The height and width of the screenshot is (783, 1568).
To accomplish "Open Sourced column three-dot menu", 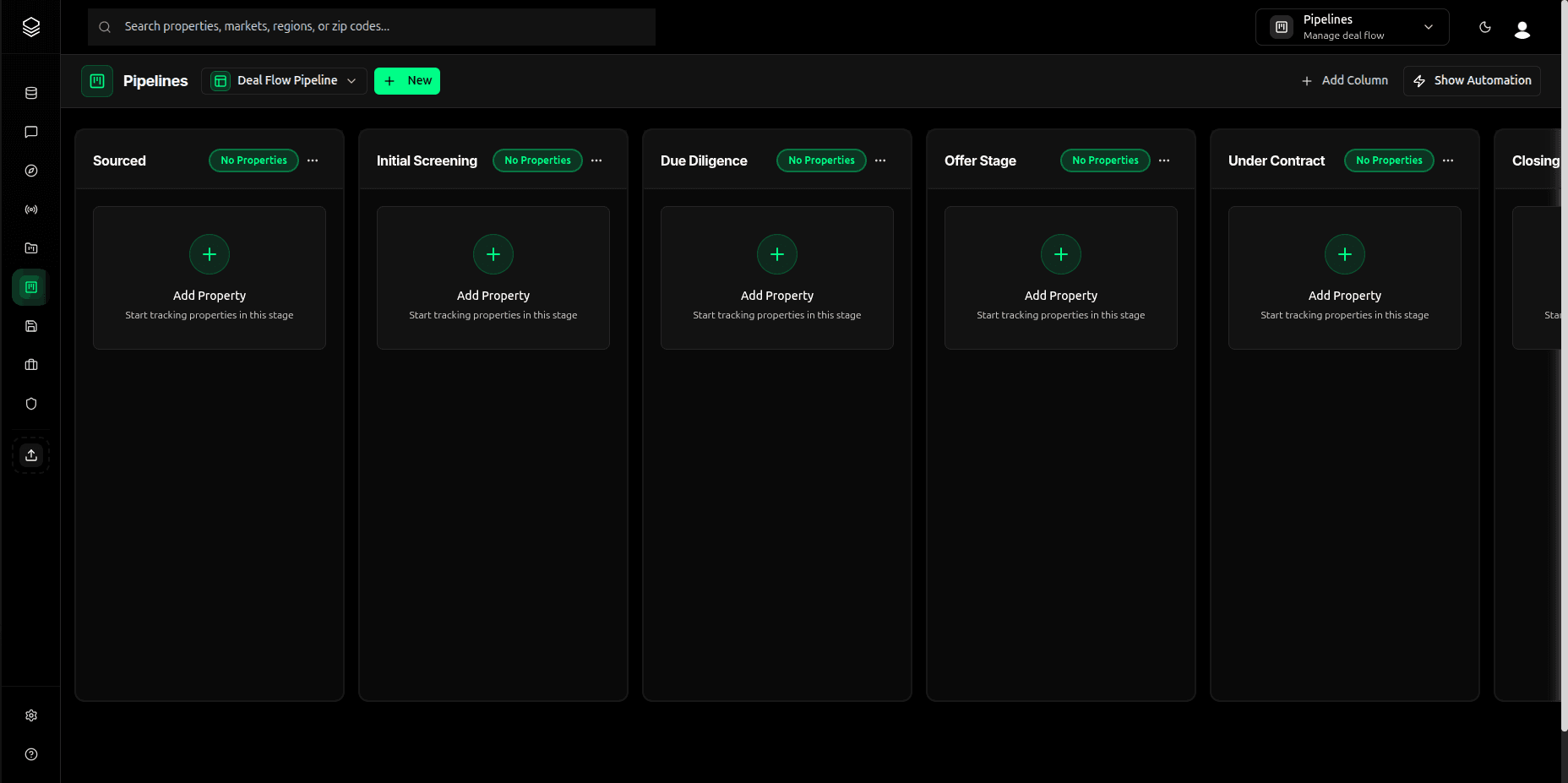I will point(313,160).
